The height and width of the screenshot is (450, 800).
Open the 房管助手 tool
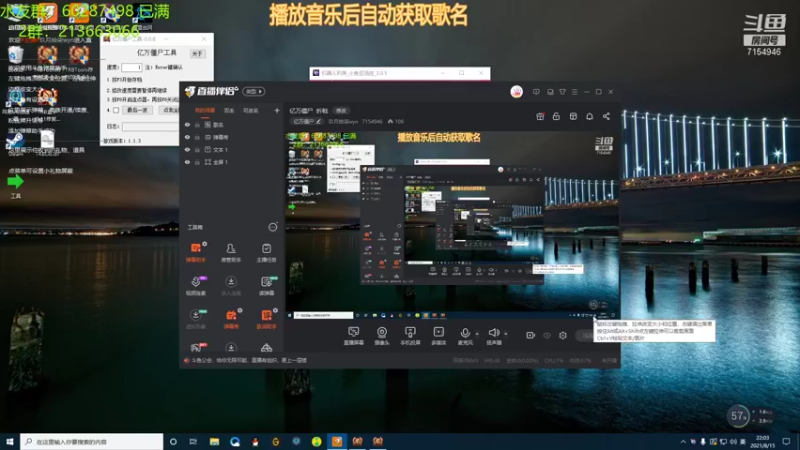231,252
